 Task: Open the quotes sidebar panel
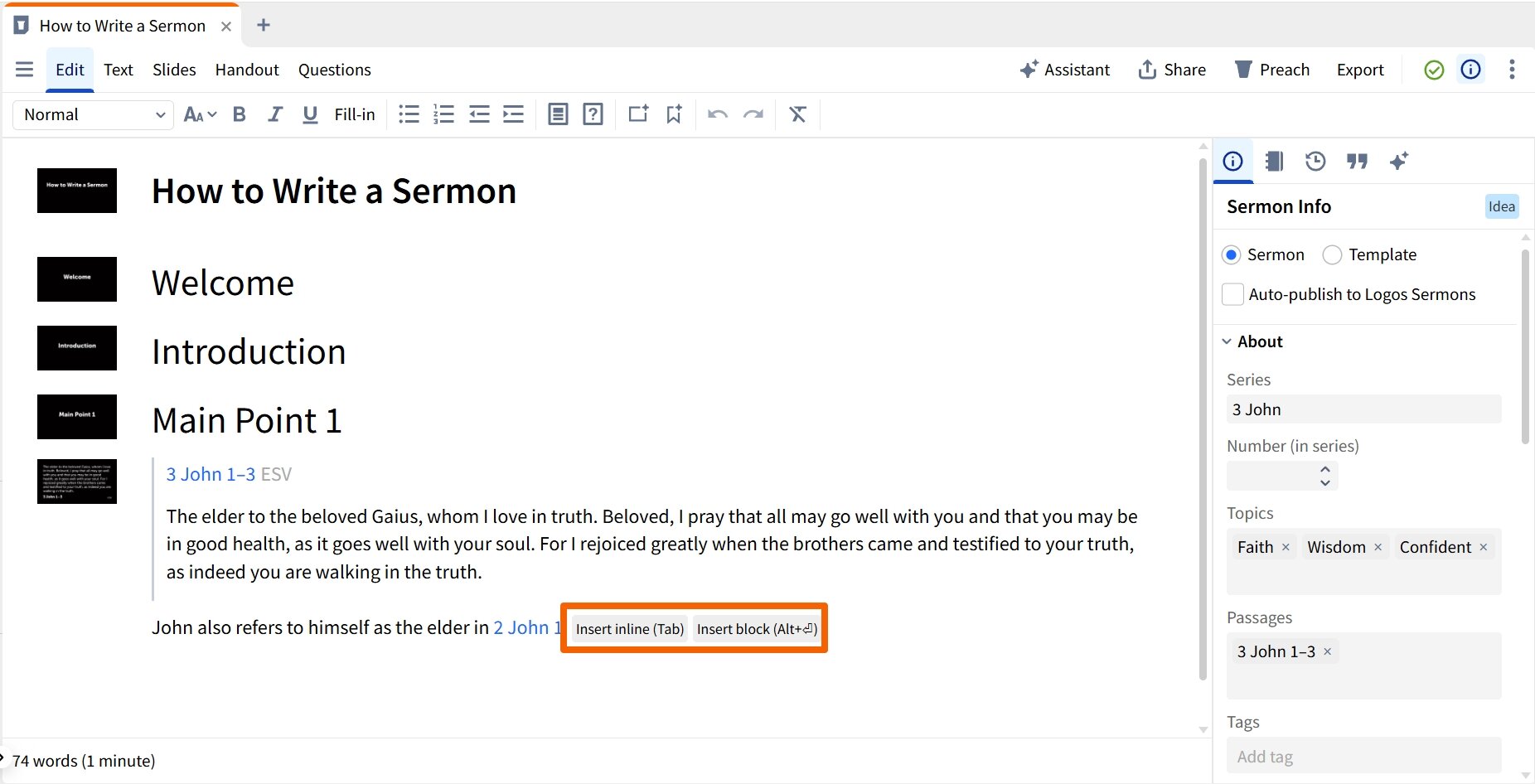[1357, 161]
